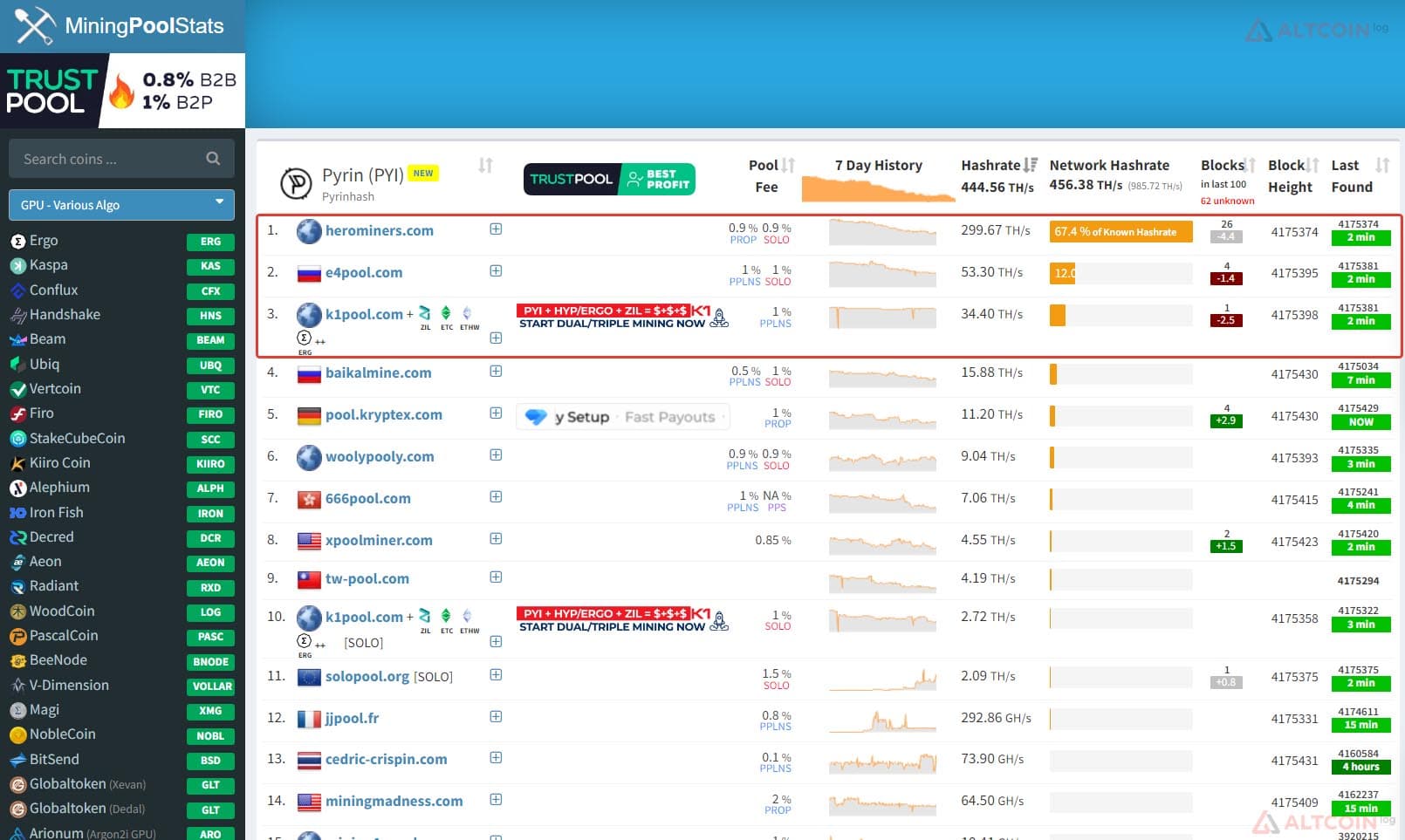The width and height of the screenshot is (1405, 840).
Task: Click the Kaspa coin icon in sidebar
Action: point(17,265)
